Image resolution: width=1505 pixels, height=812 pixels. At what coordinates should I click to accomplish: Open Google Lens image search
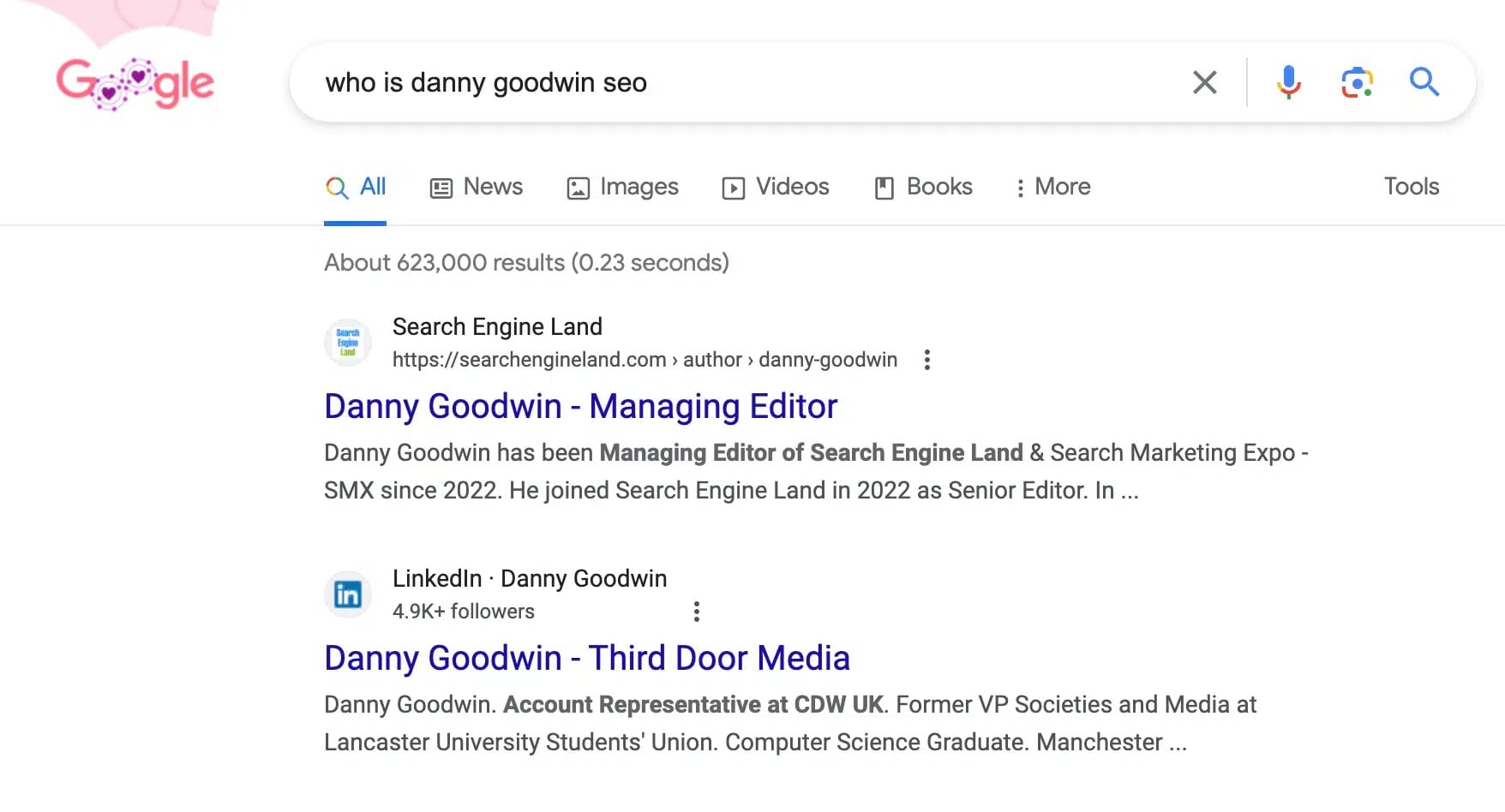[x=1357, y=82]
